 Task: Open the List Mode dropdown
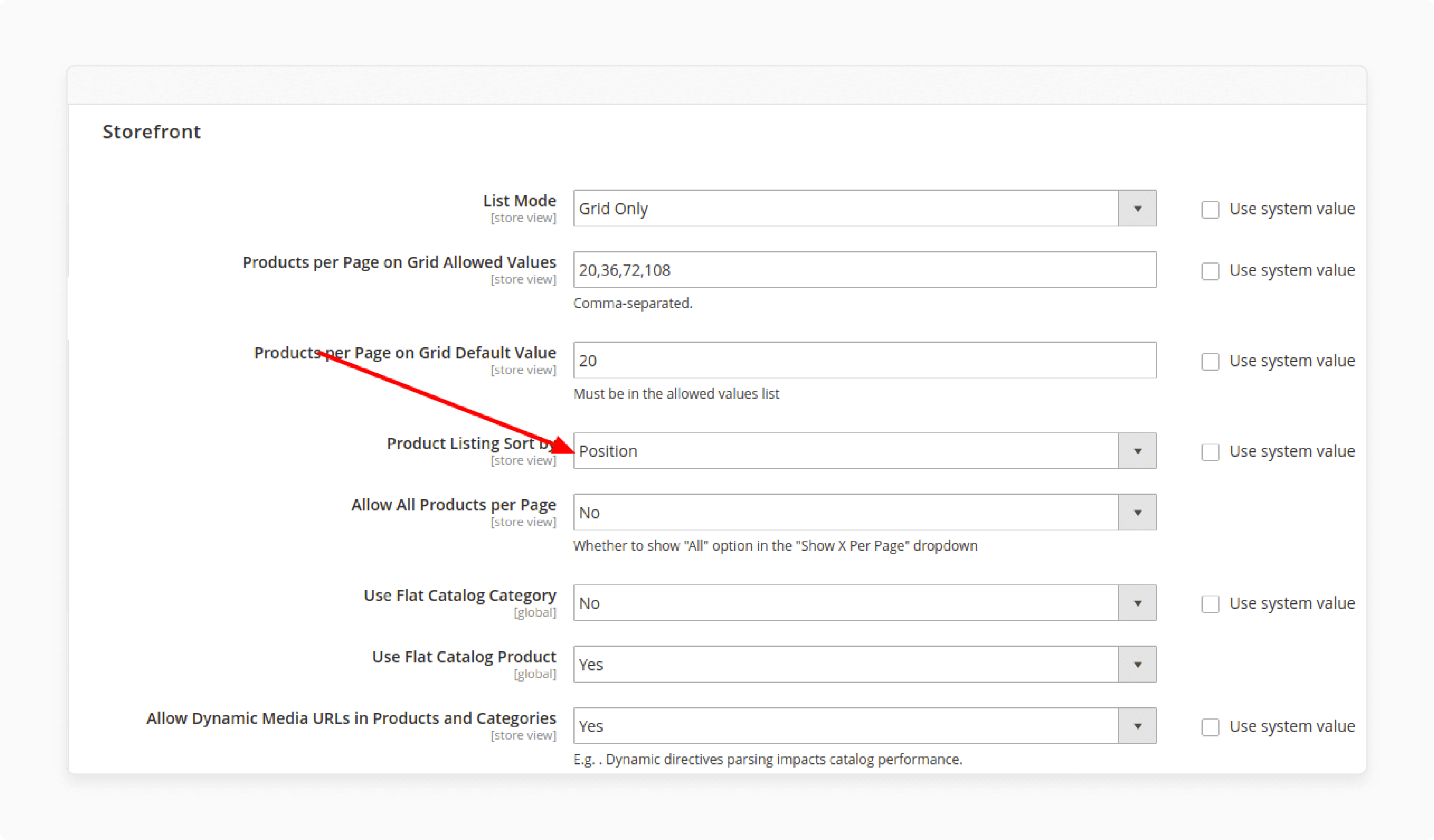(864, 208)
